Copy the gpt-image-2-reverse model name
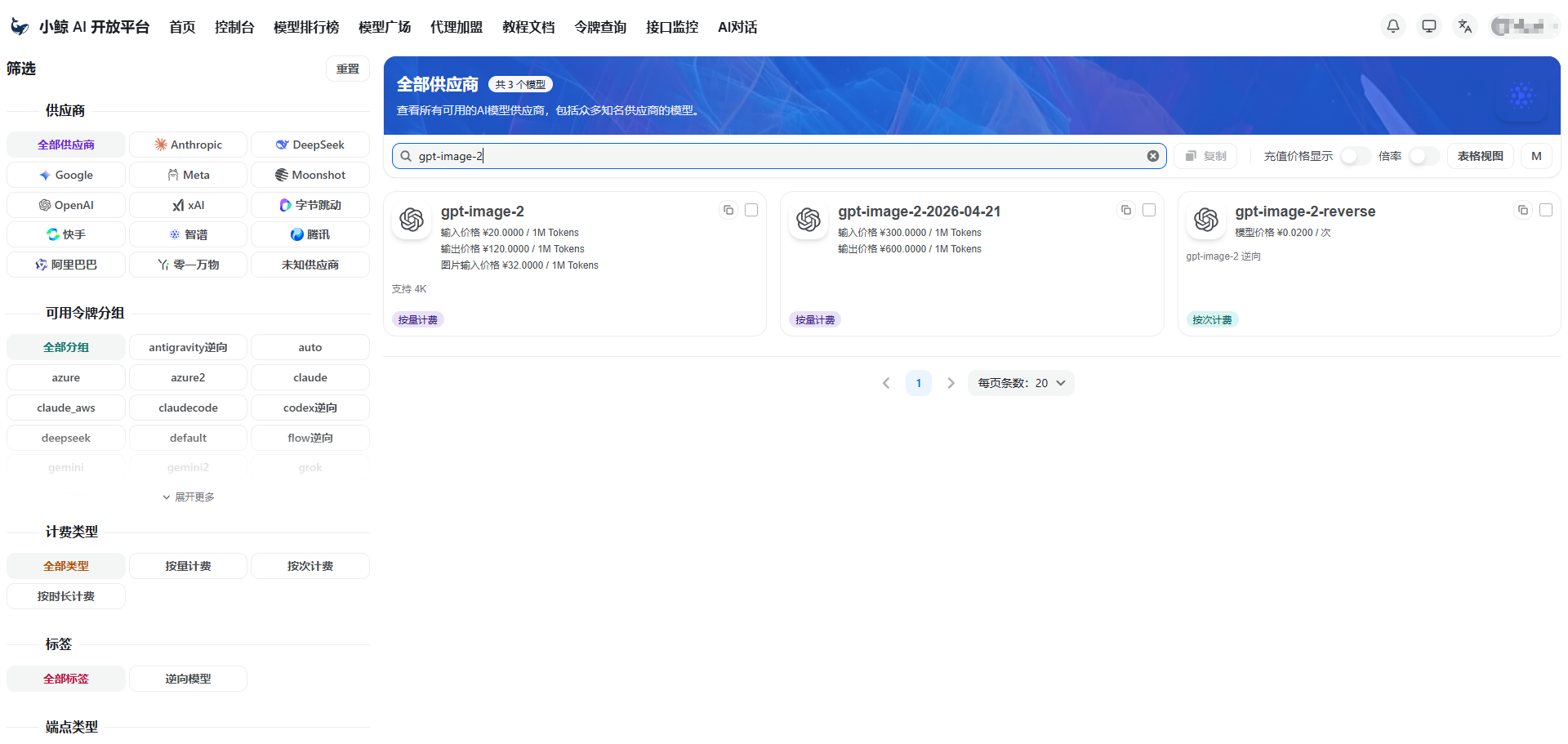 coord(1523,210)
